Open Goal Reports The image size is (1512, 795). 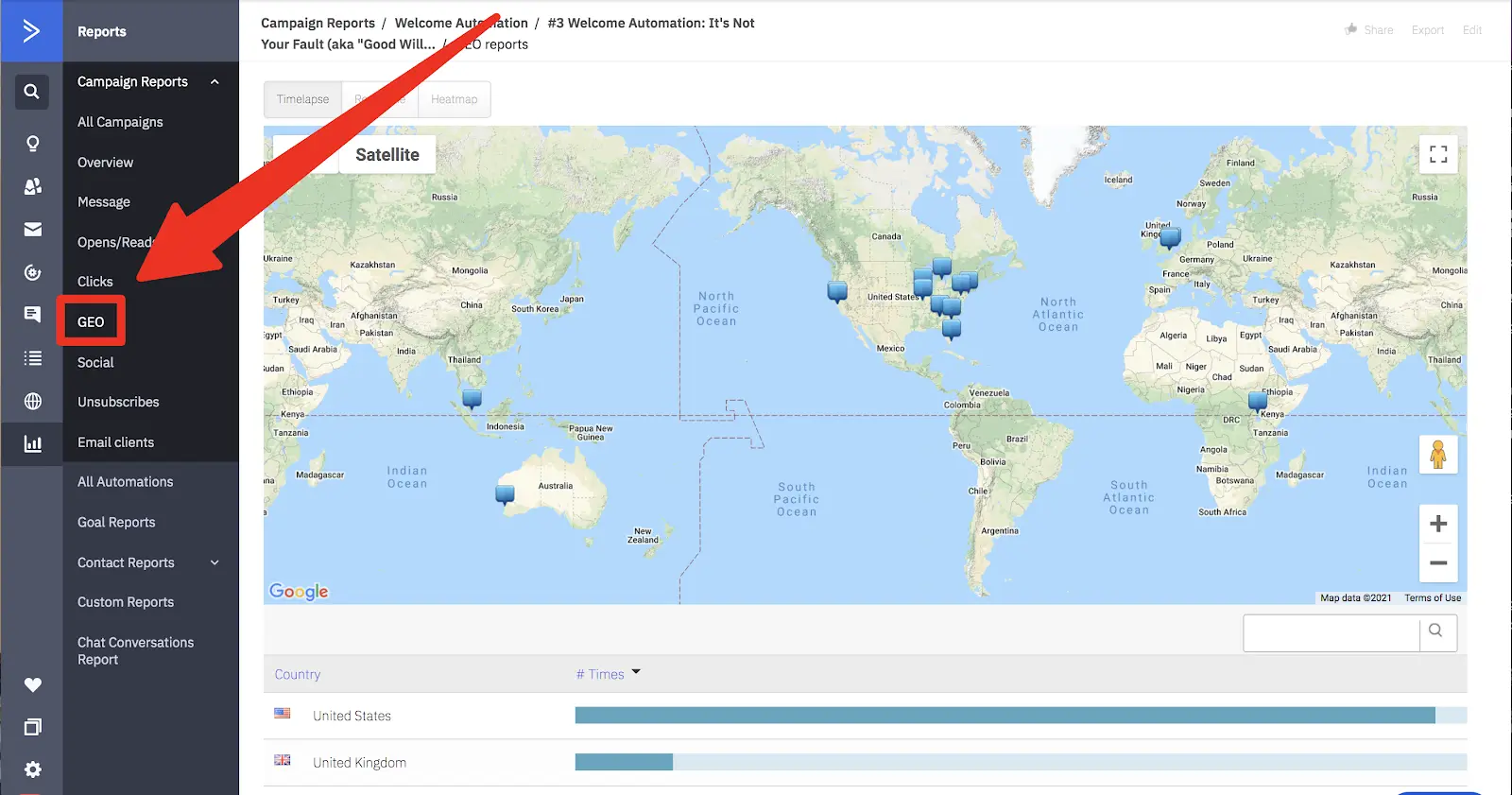116,523
